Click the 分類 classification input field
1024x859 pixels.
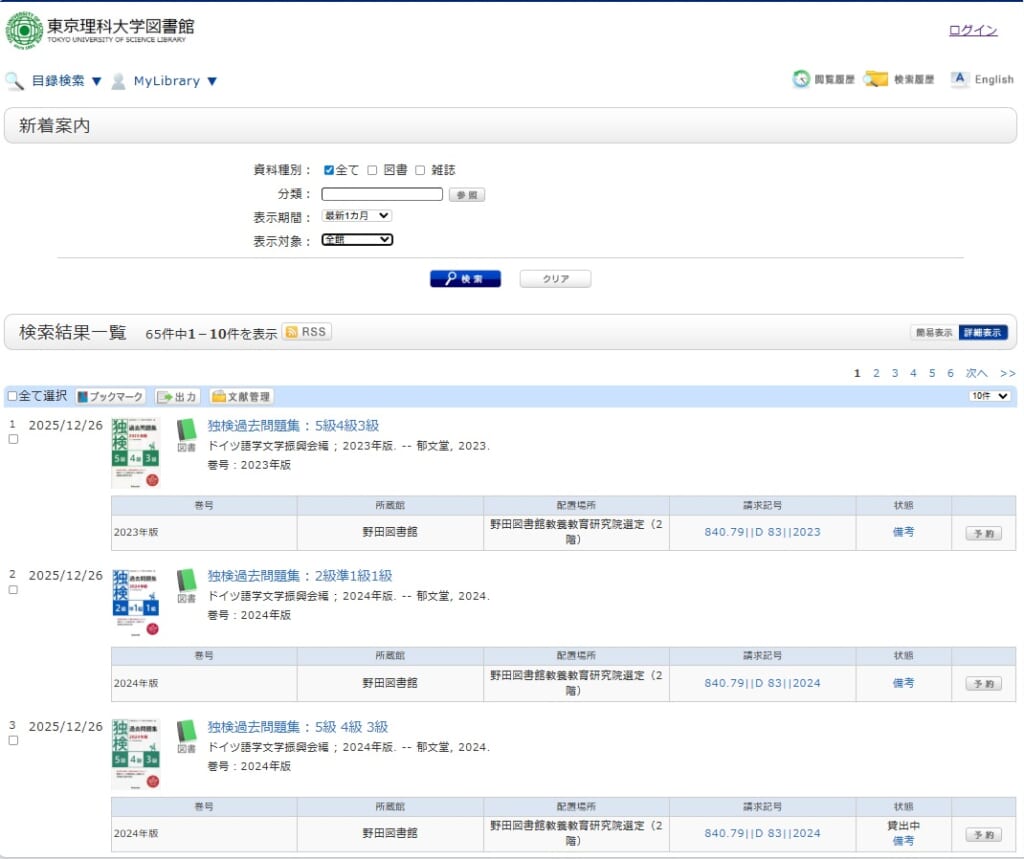tap(381, 194)
